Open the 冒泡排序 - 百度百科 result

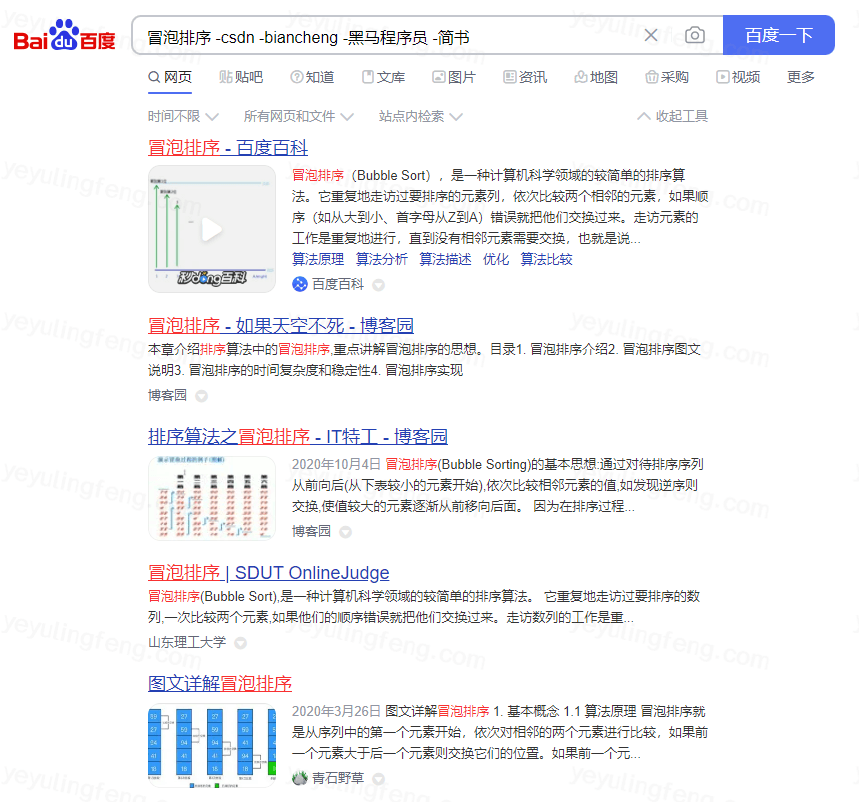point(228,147)
